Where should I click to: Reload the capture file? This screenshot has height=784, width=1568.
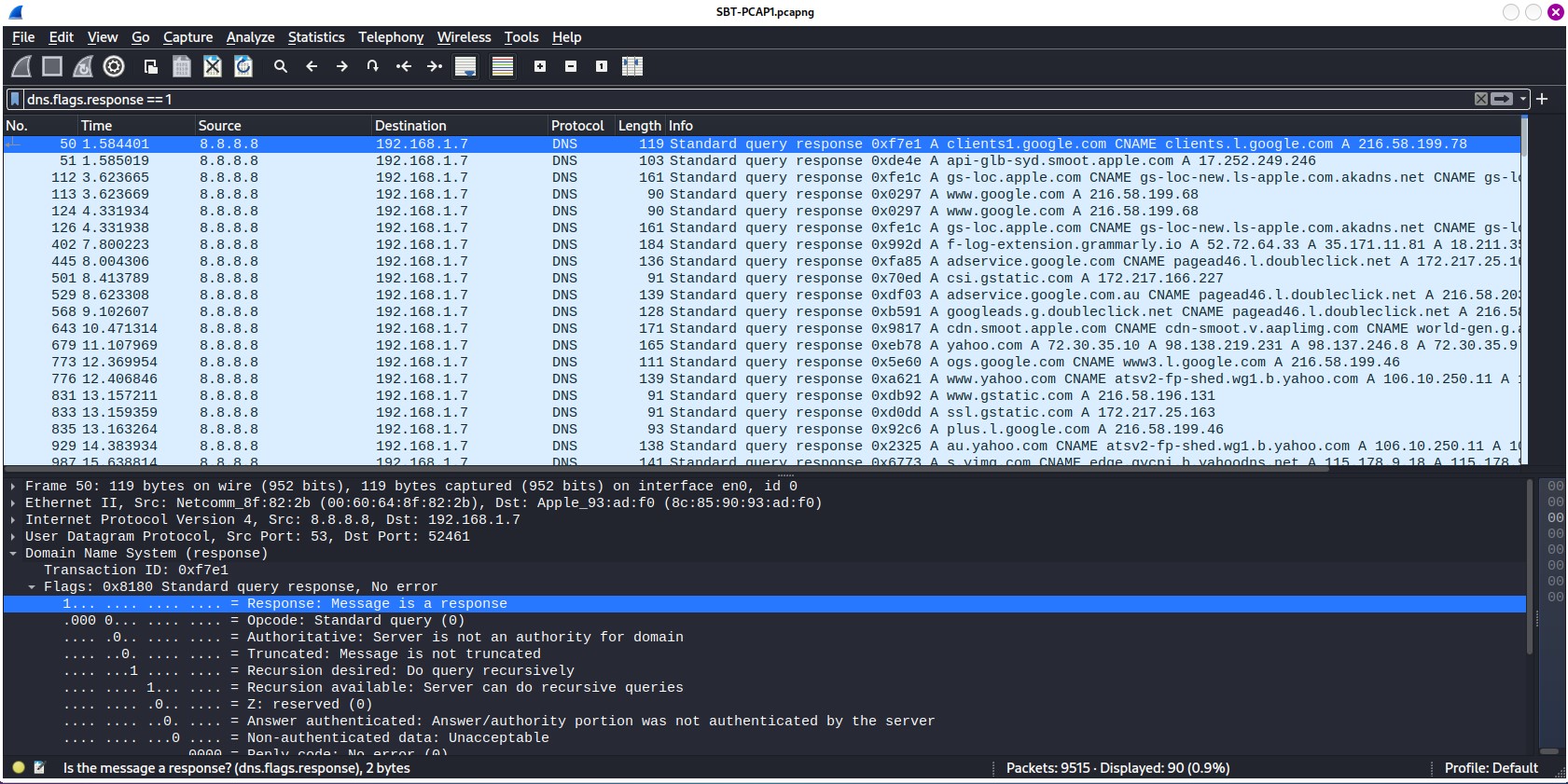pos(243,66)
